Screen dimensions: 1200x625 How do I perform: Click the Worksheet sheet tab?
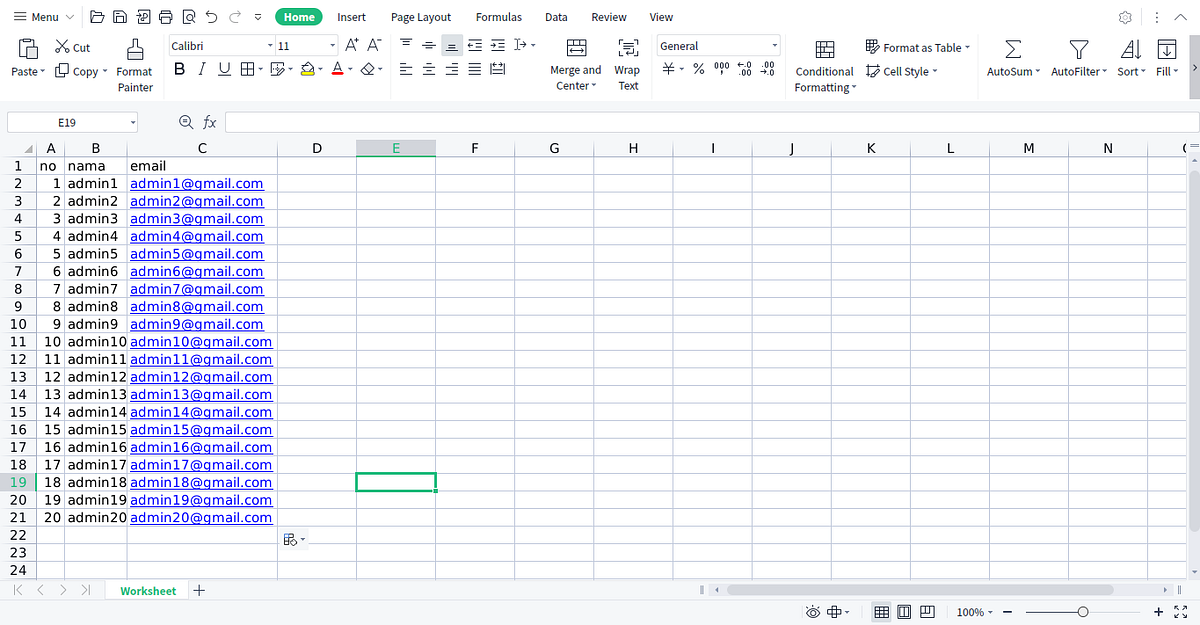coord(146,590)
